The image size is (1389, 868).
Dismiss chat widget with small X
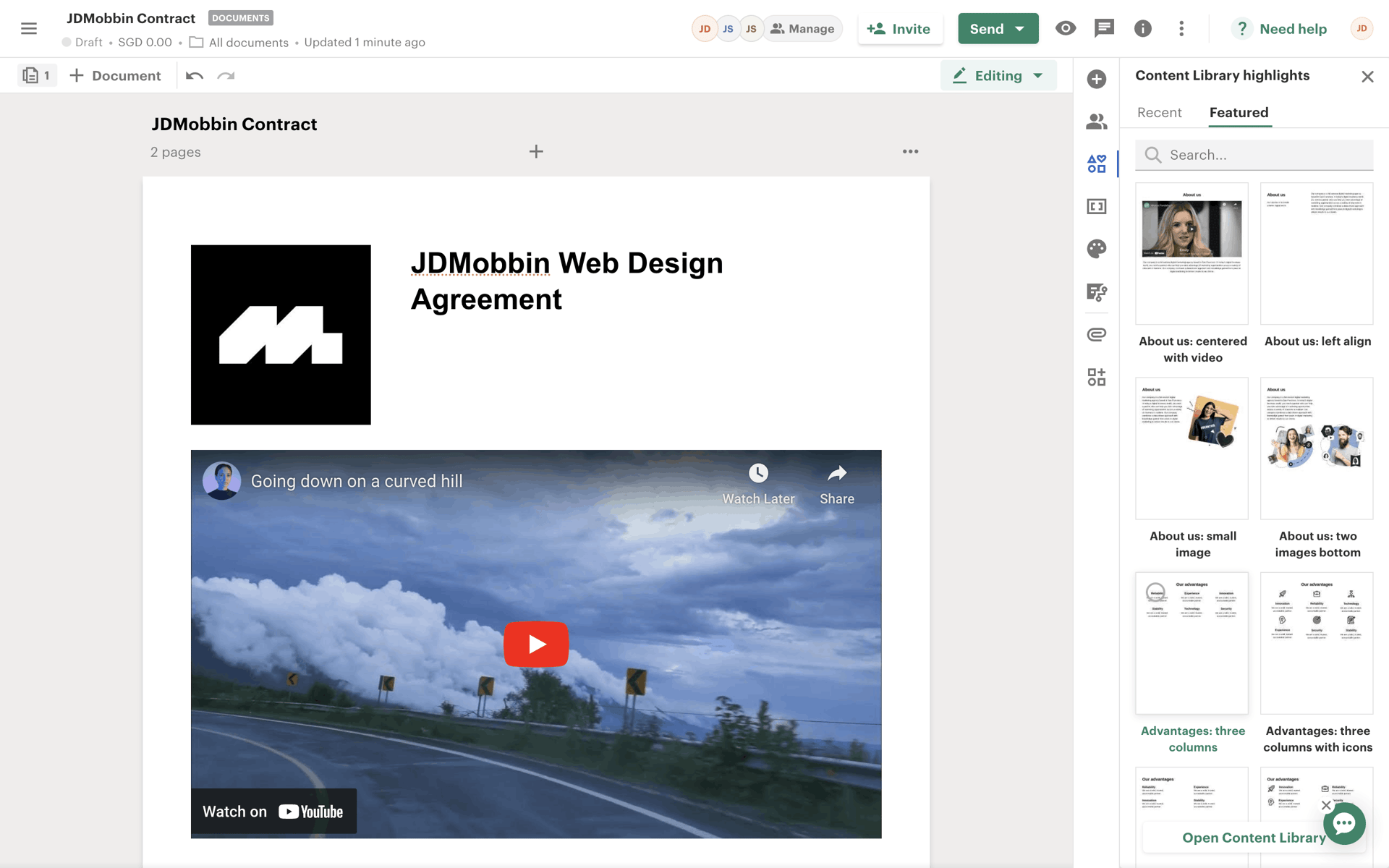(x=1326, y=805)
